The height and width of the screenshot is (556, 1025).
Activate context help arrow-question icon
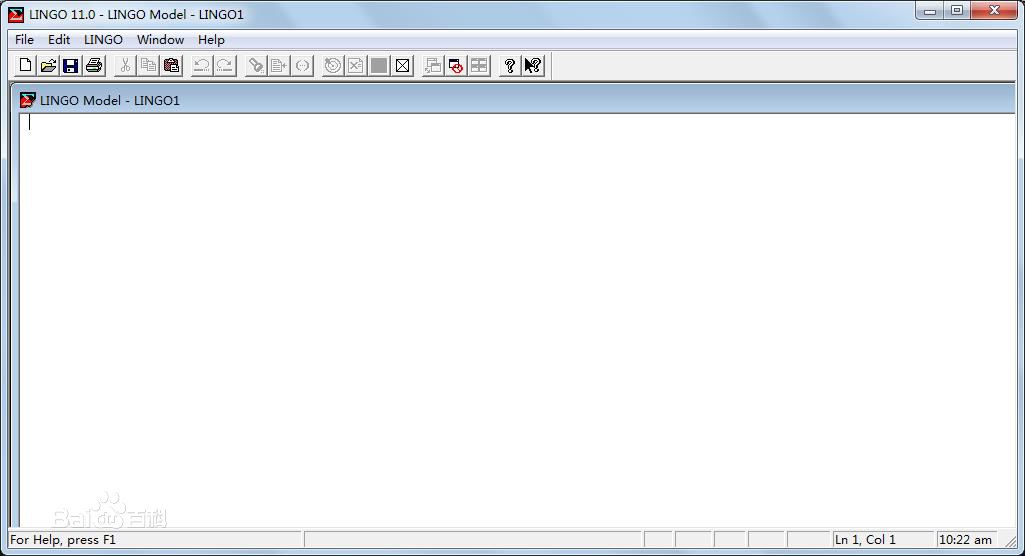coord(533,66)
